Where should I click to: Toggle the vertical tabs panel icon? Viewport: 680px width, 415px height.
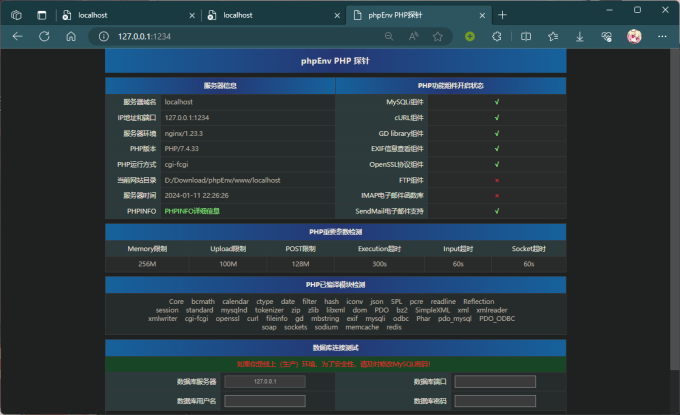pos(42,15)
